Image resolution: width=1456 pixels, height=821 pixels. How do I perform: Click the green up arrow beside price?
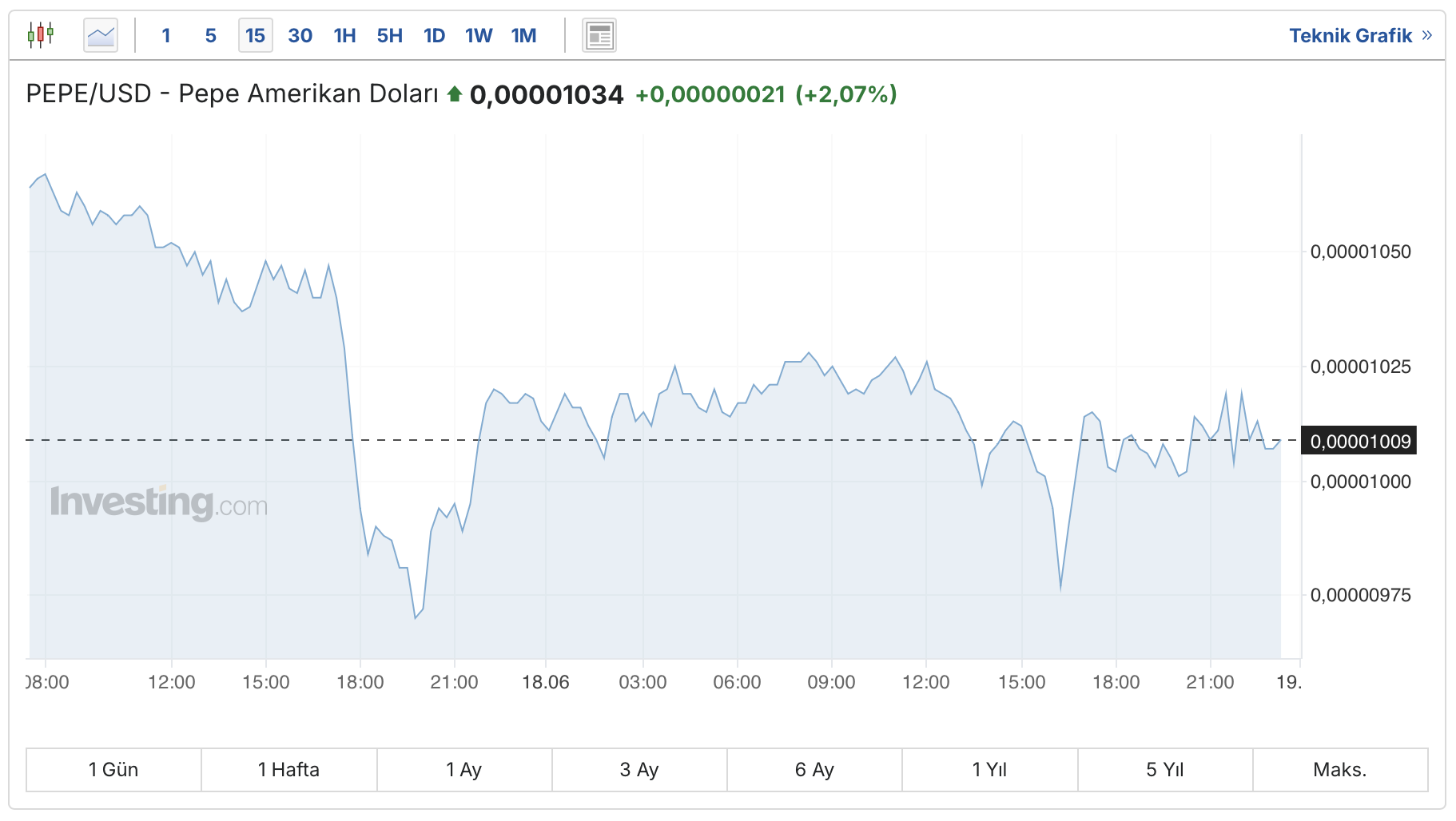pyautogui.click(x=455, y=94)
